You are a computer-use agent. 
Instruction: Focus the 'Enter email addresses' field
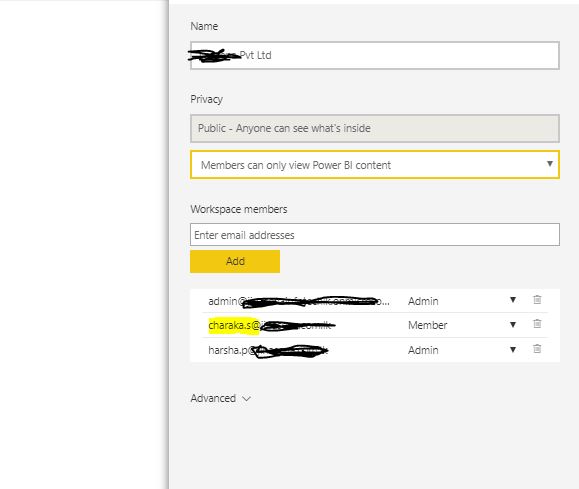(375, 235)
